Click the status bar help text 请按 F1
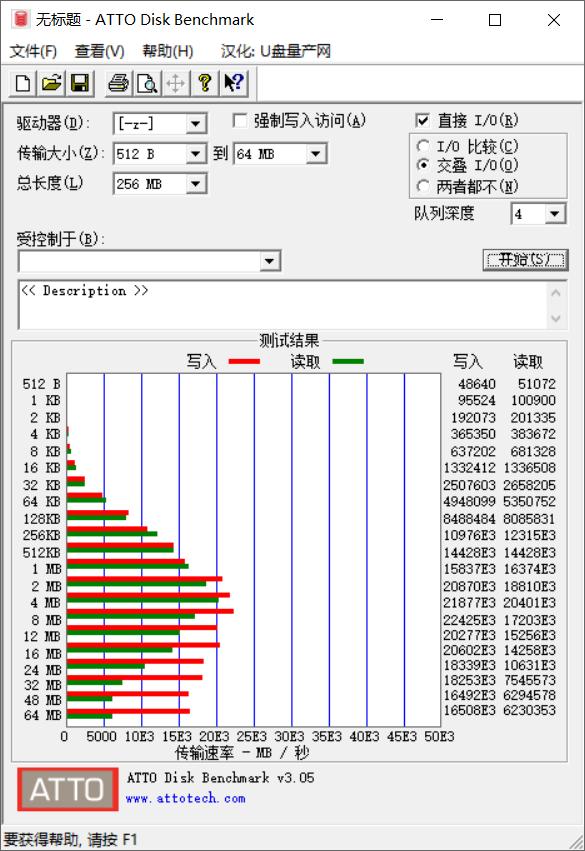 coord(112,840)
